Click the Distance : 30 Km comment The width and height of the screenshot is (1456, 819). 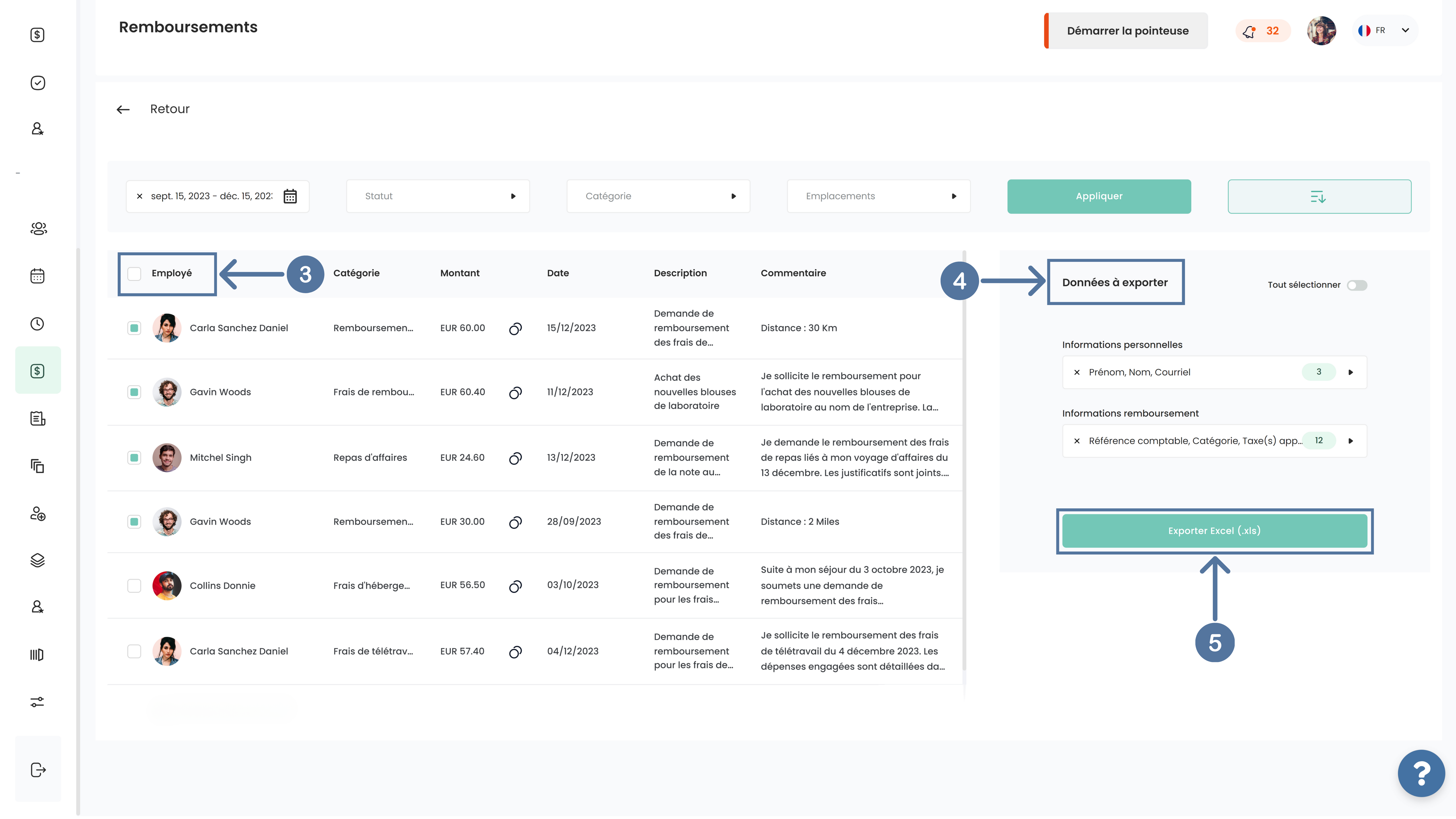pos(799,328)
